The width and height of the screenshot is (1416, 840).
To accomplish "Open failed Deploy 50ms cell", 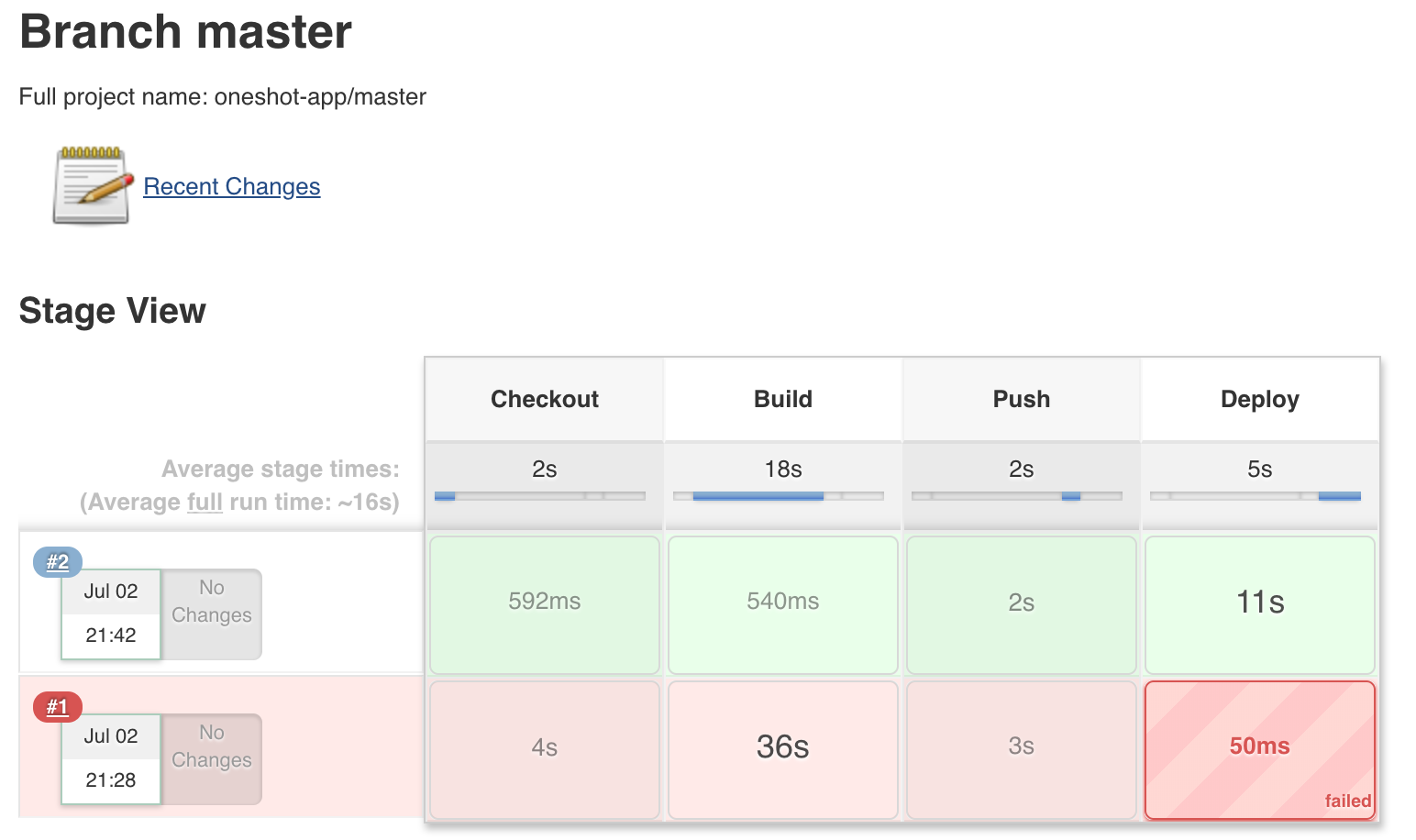I will click(x=1260, y=749).
